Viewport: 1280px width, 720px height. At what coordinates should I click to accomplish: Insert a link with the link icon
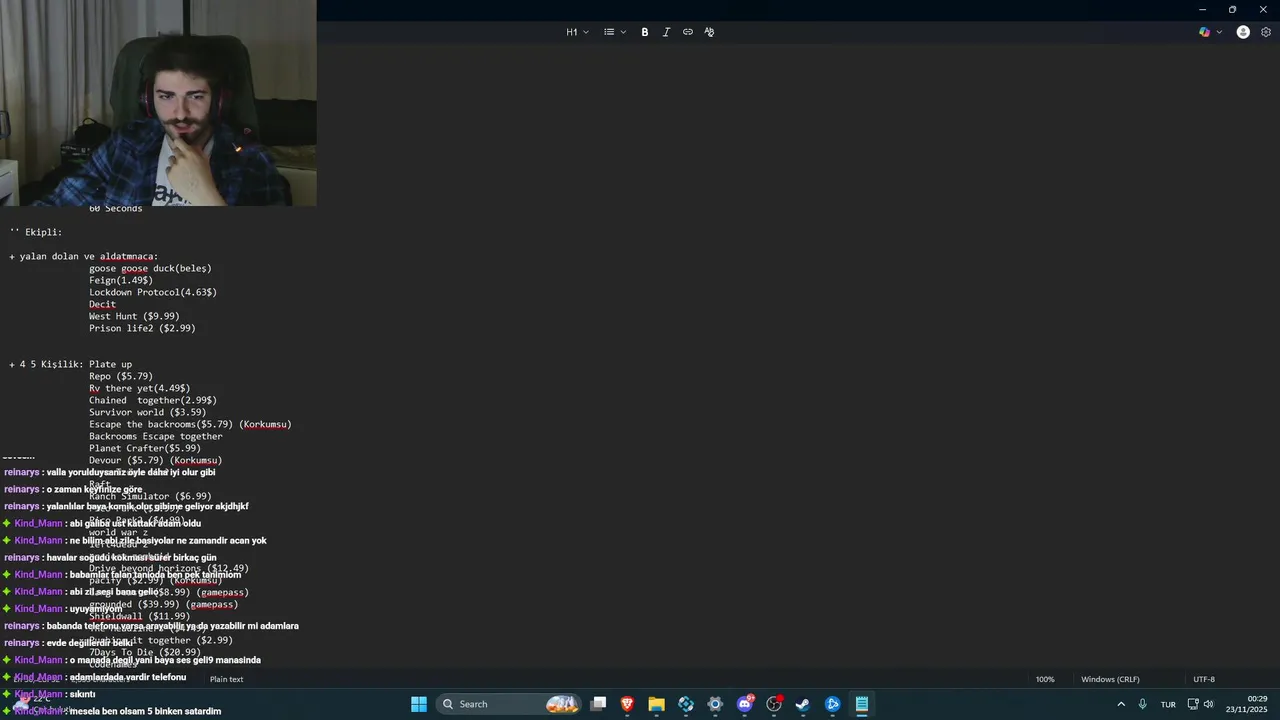coord(688,32)
